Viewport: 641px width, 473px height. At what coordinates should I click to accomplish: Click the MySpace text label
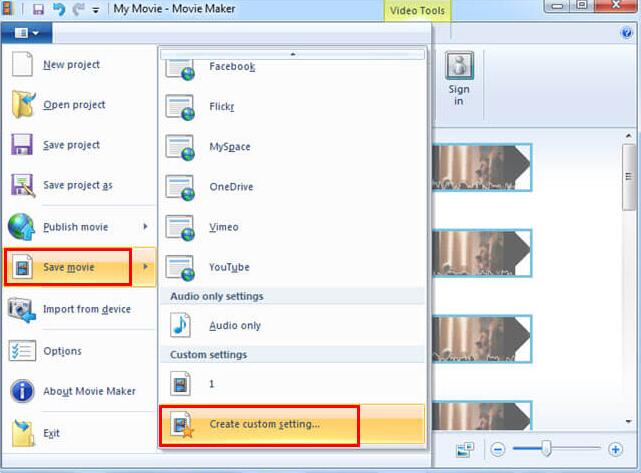pyautogui.click(x=230, y=147)
